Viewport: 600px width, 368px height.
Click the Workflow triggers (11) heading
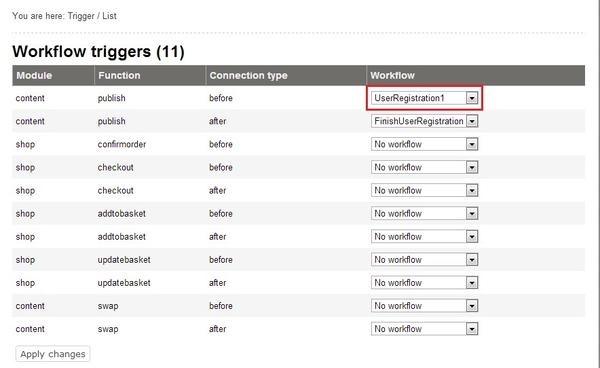coord(98,51)
